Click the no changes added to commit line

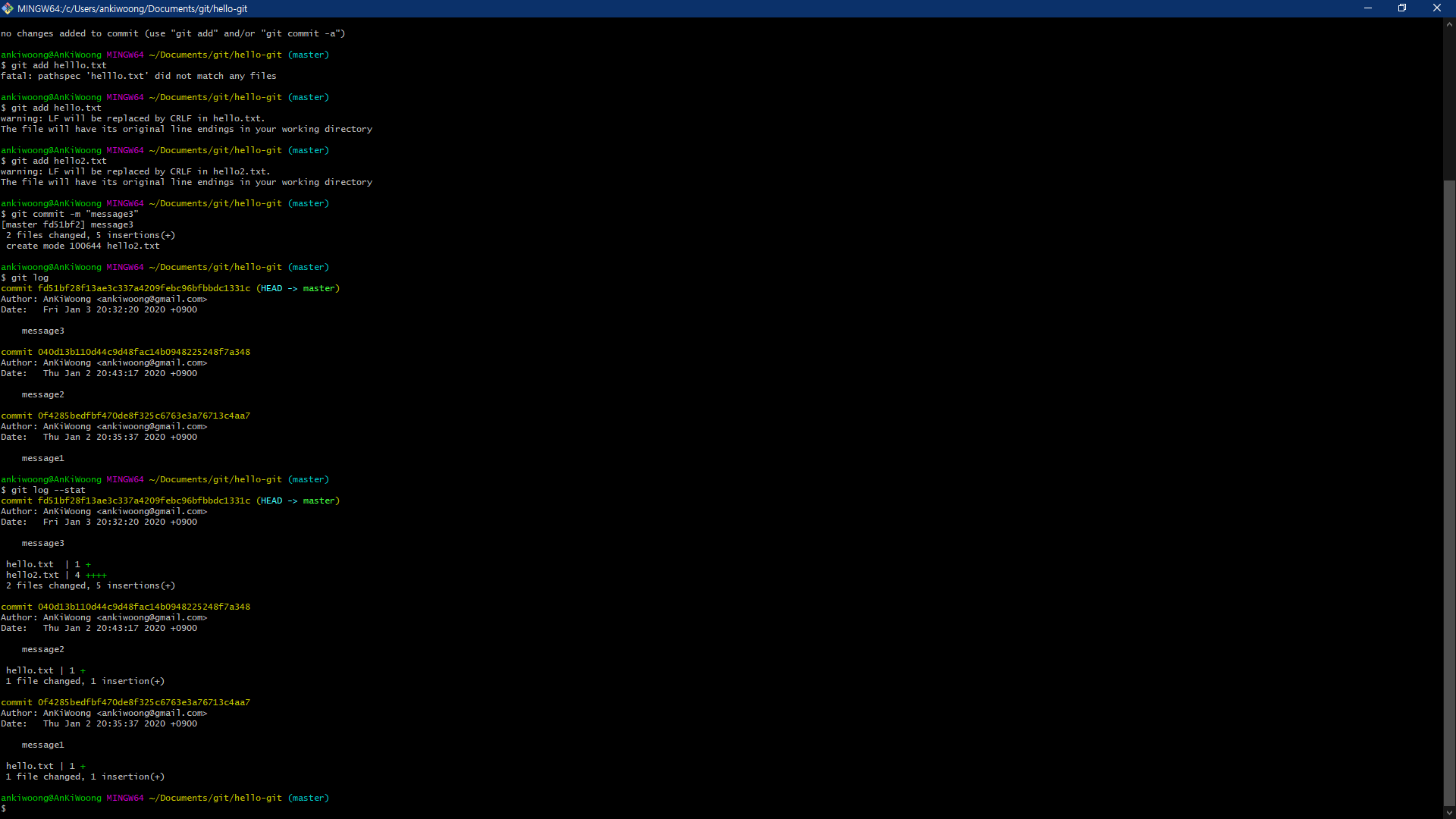click(173, 33)
